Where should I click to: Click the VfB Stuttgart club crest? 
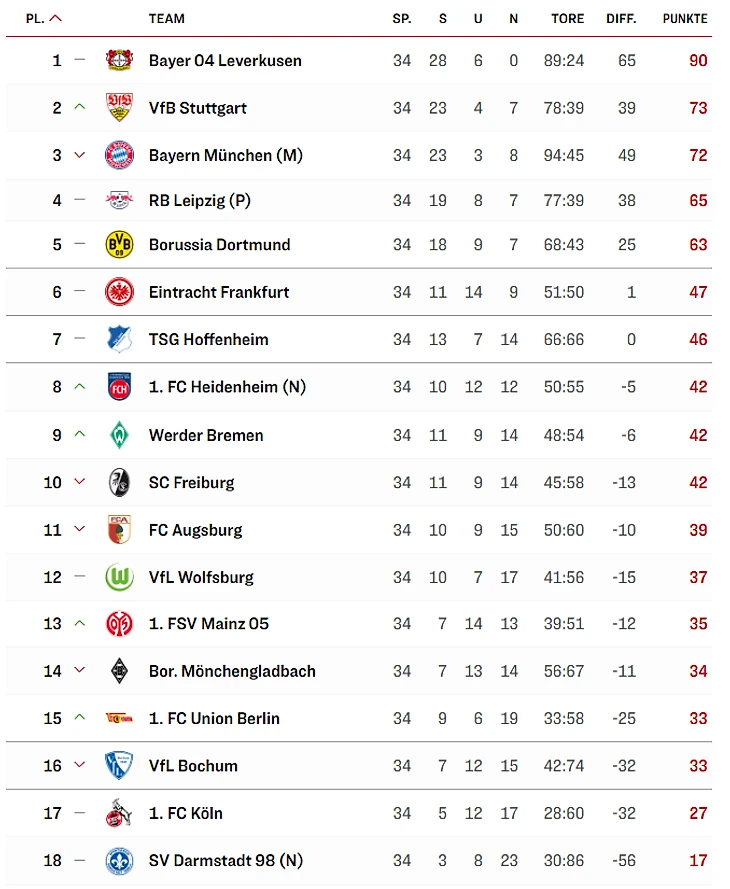[119, 108]
